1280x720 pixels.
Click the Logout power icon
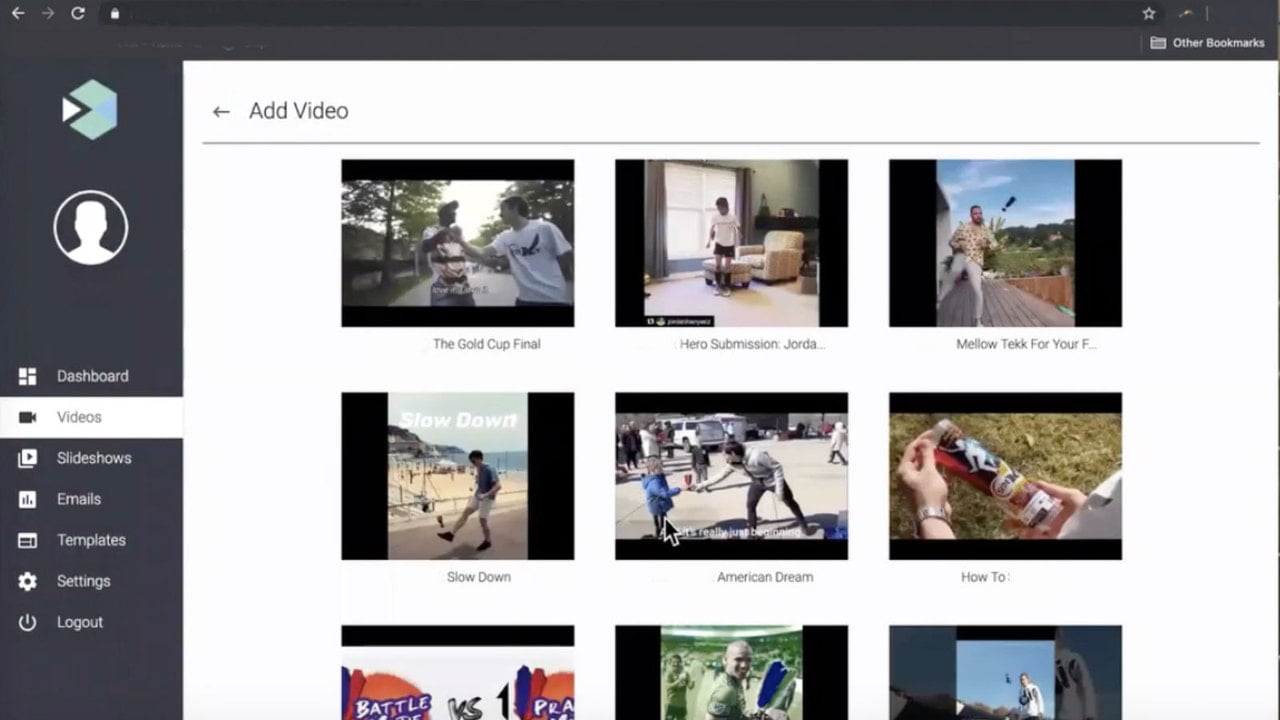pos(27,622)
